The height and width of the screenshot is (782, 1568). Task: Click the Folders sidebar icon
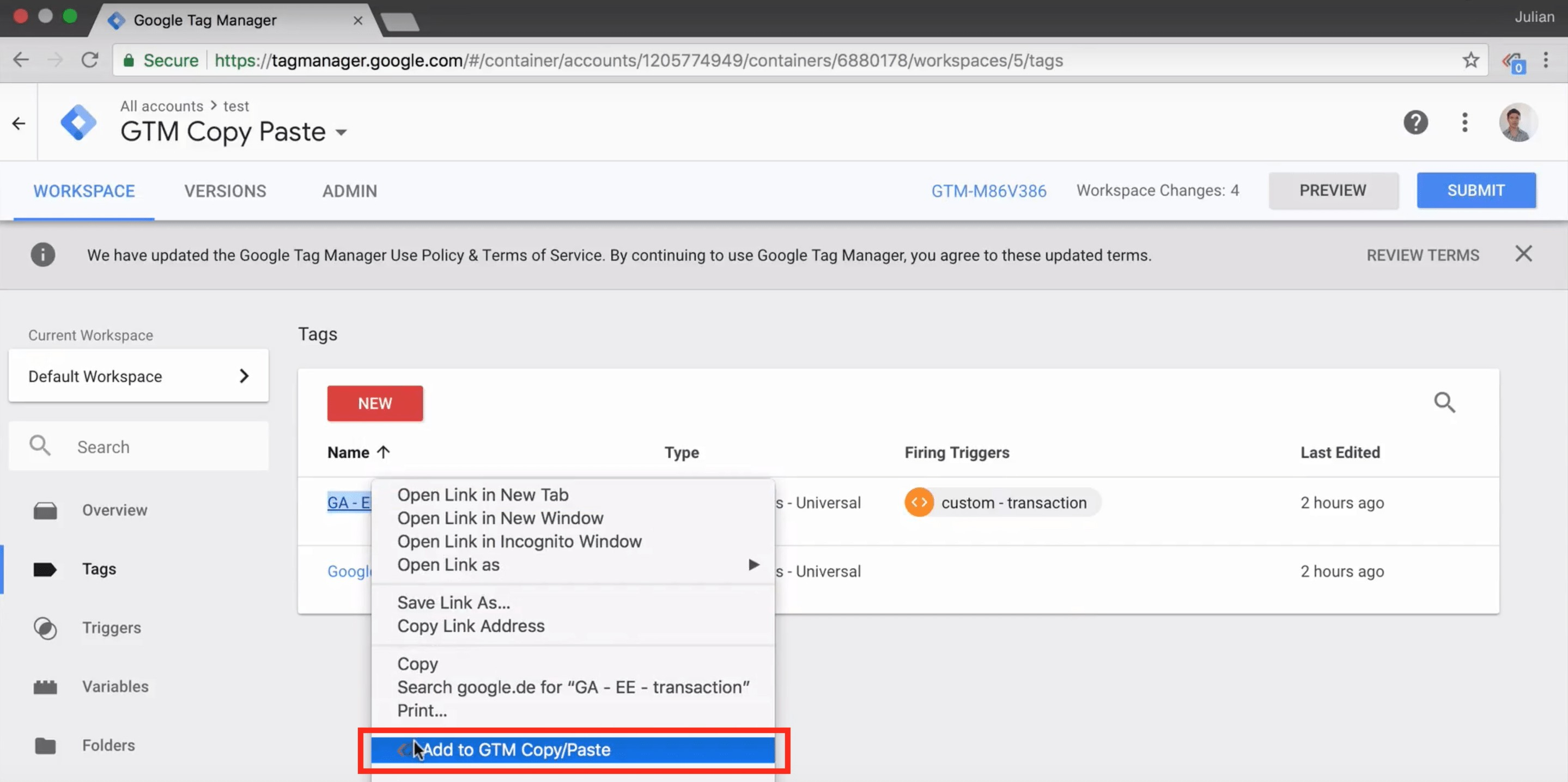point(46,745)
